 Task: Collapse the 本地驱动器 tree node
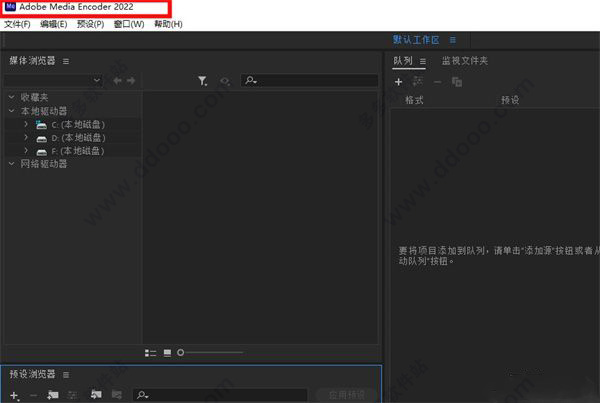point(11,111)
